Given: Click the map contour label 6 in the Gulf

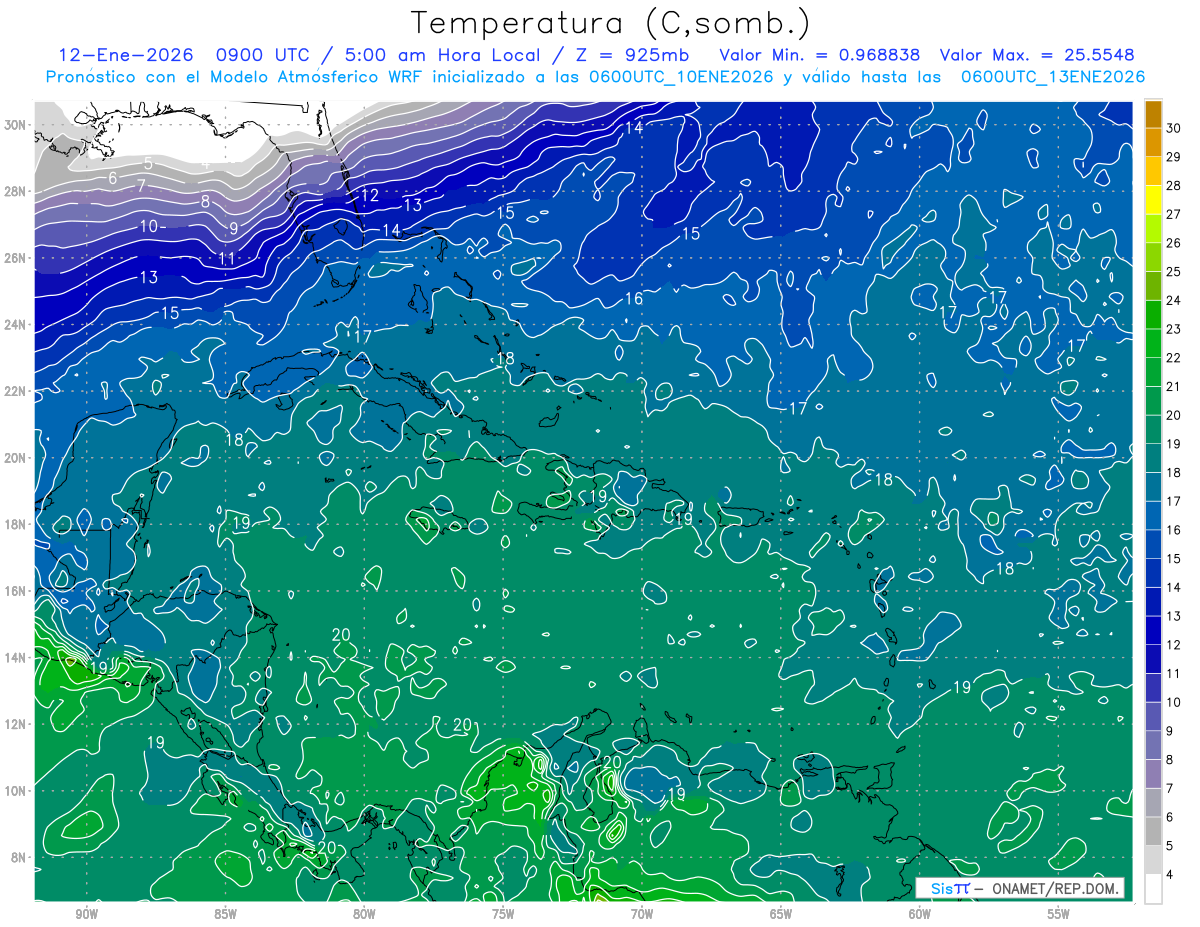Looking at the screenshot, I should [112, 178].
